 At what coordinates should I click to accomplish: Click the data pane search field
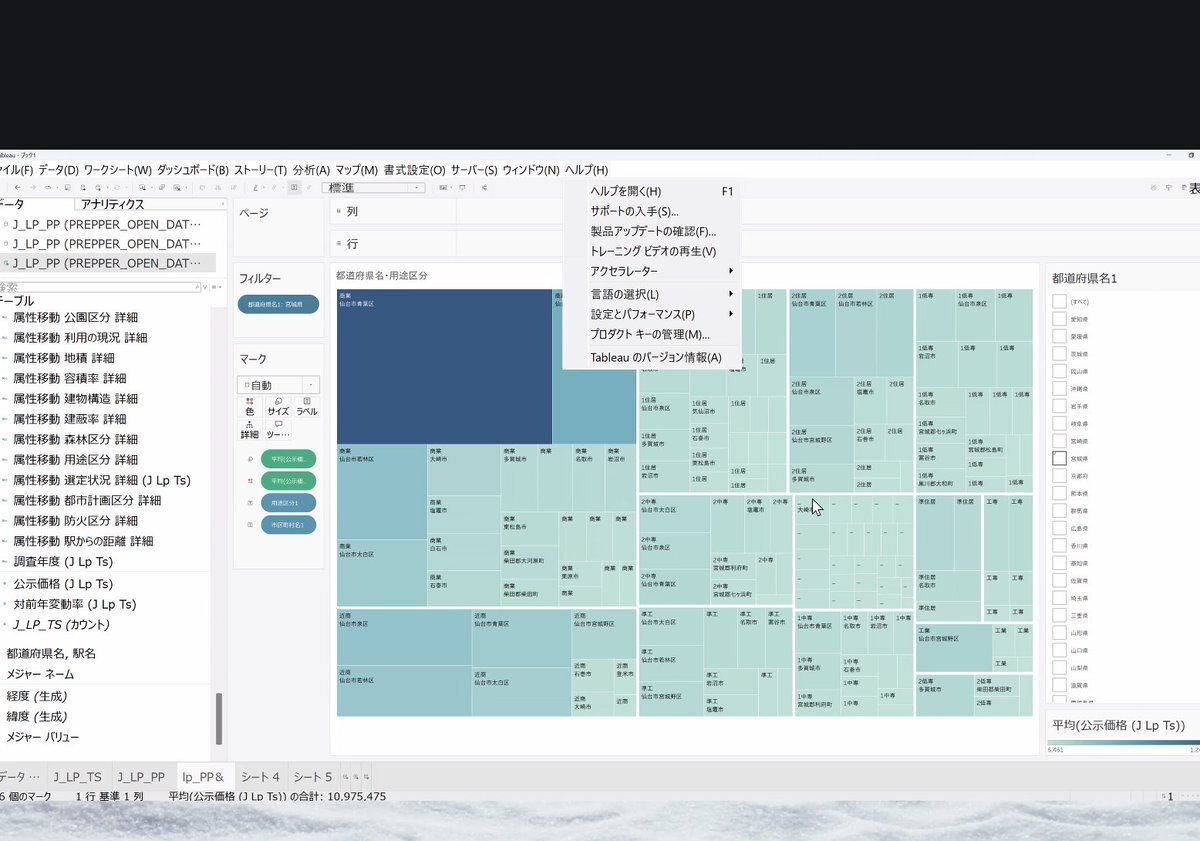(99, 287)
